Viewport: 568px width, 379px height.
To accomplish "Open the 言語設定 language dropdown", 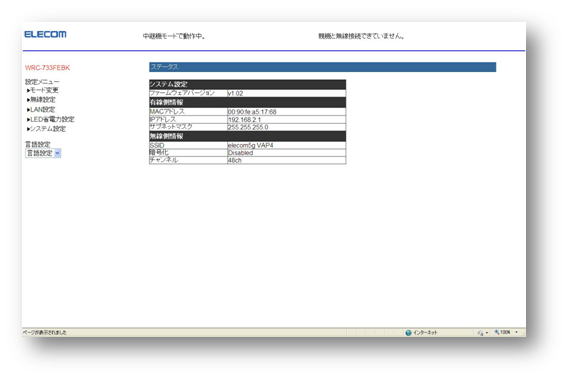I will [43, 153].
